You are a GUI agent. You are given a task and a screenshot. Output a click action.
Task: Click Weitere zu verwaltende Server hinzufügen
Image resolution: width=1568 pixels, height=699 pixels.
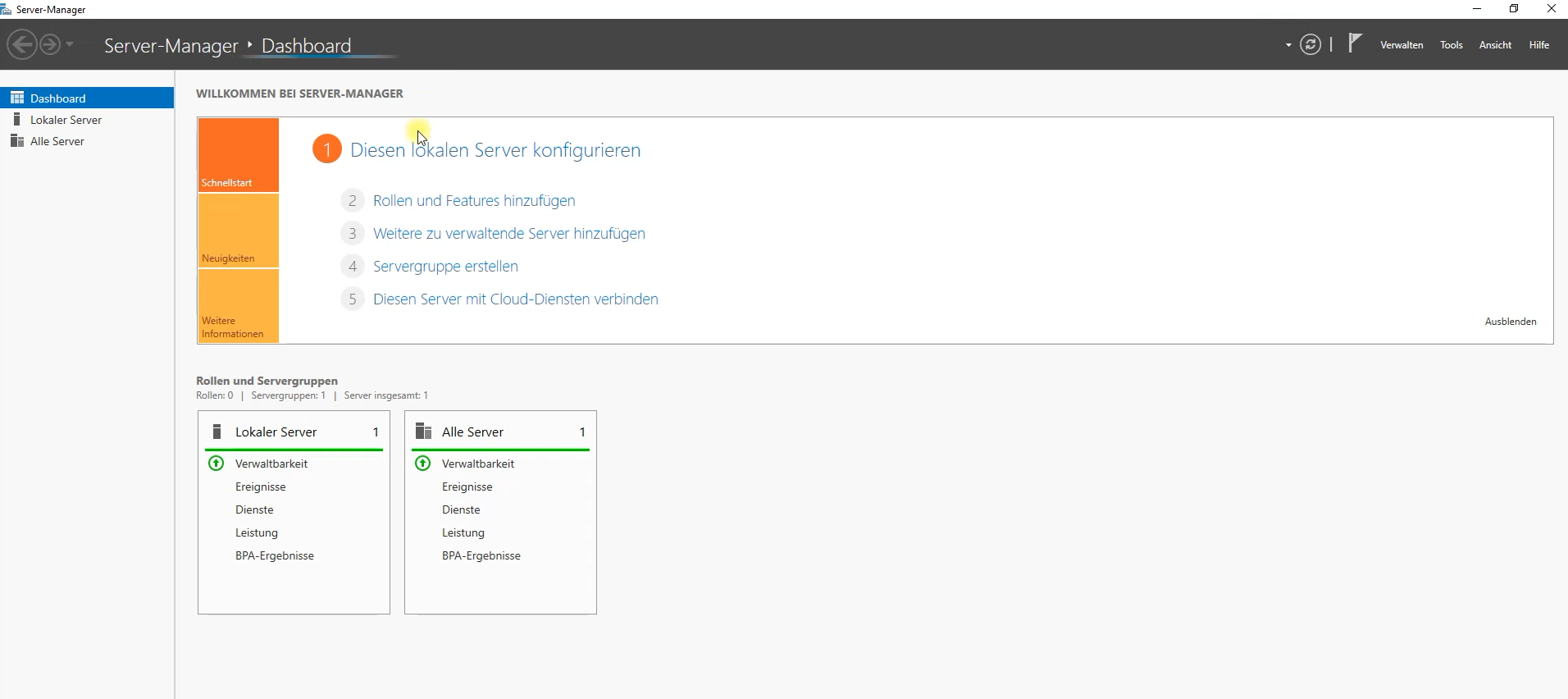pos(509,234)
